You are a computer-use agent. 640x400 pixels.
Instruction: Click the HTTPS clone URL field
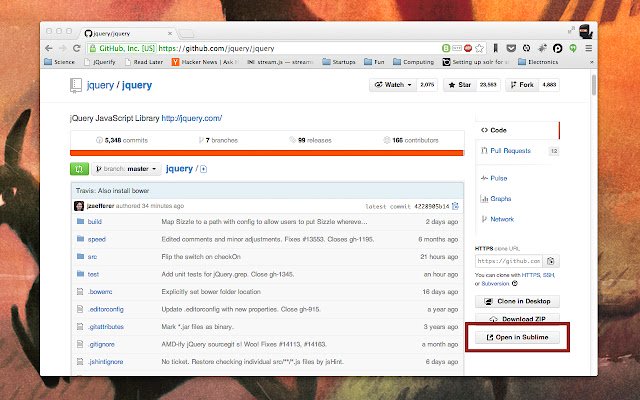(509, 261)
